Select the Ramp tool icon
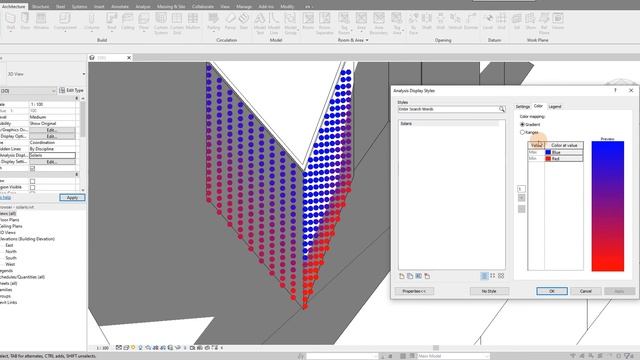Viewport: 640px width, 360px height. coord(230,18)
